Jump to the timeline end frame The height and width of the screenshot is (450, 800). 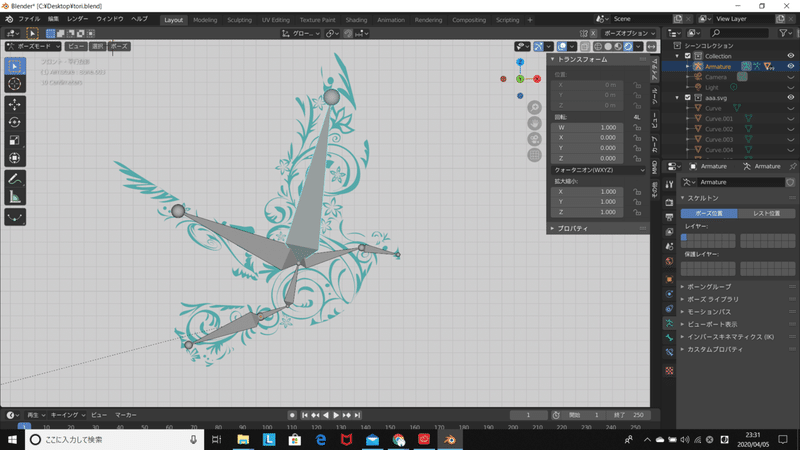[x=358, y=415]
